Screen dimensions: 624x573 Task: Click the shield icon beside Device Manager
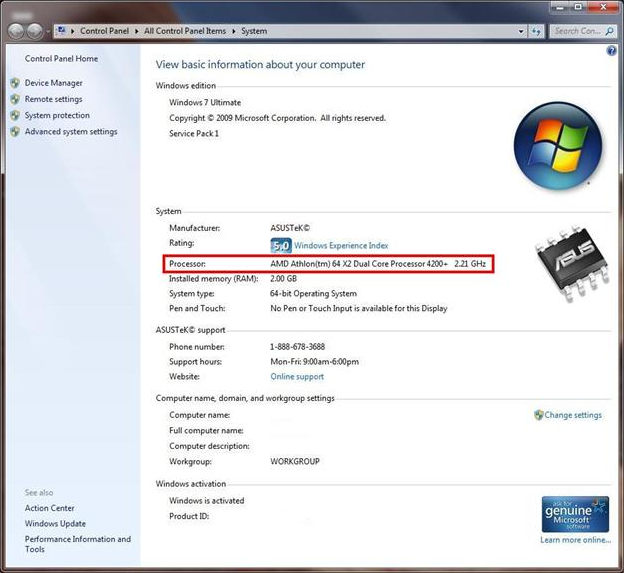pyautogui.click(x=15, y=83)
